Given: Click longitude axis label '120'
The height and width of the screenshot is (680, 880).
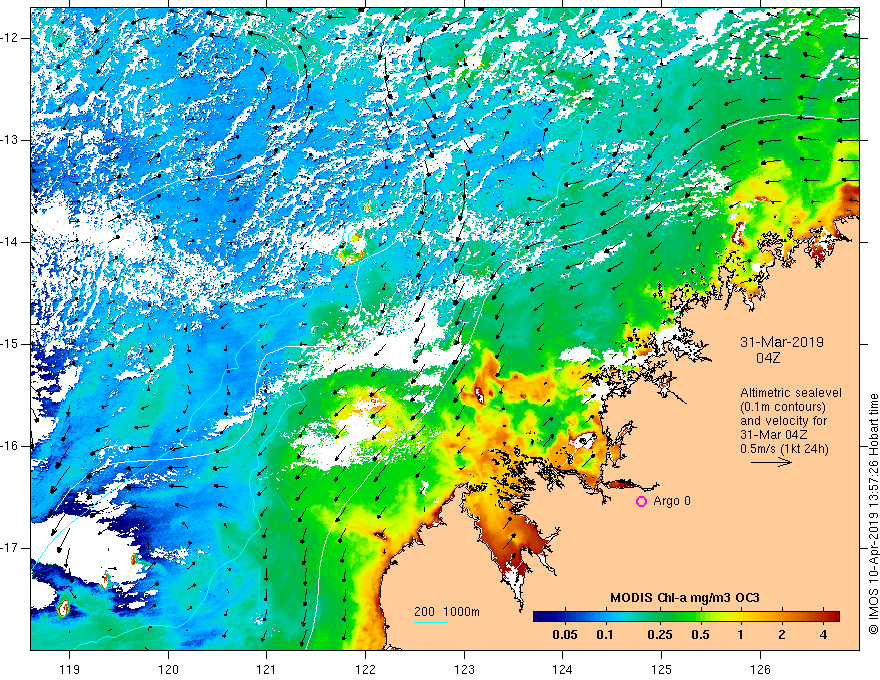Looking at the screenshot, I should 168,669.
